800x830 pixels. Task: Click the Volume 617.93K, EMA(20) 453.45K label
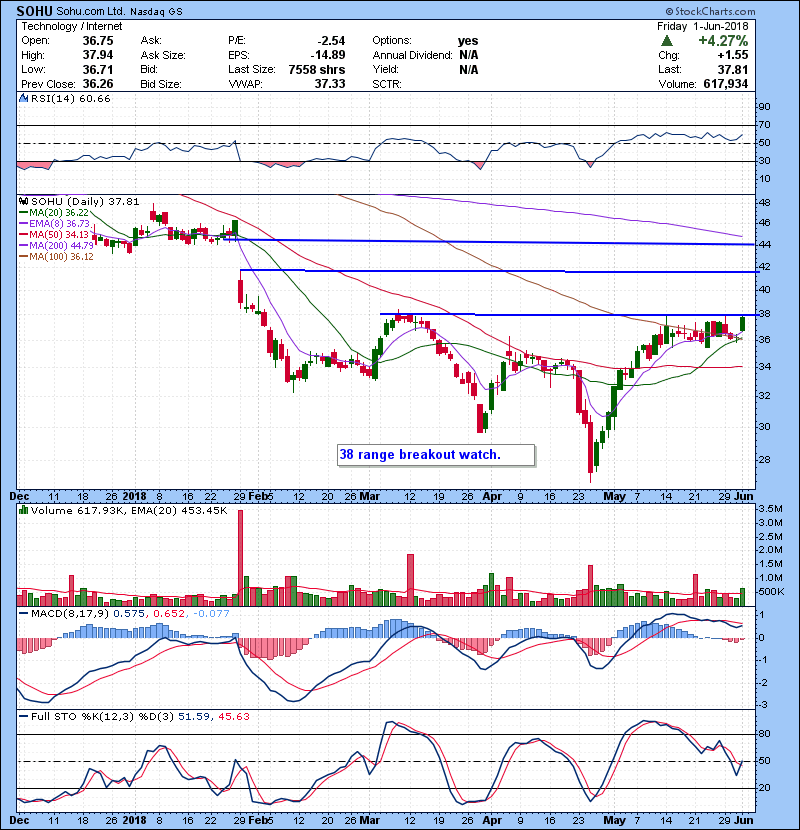coord(129,510)
